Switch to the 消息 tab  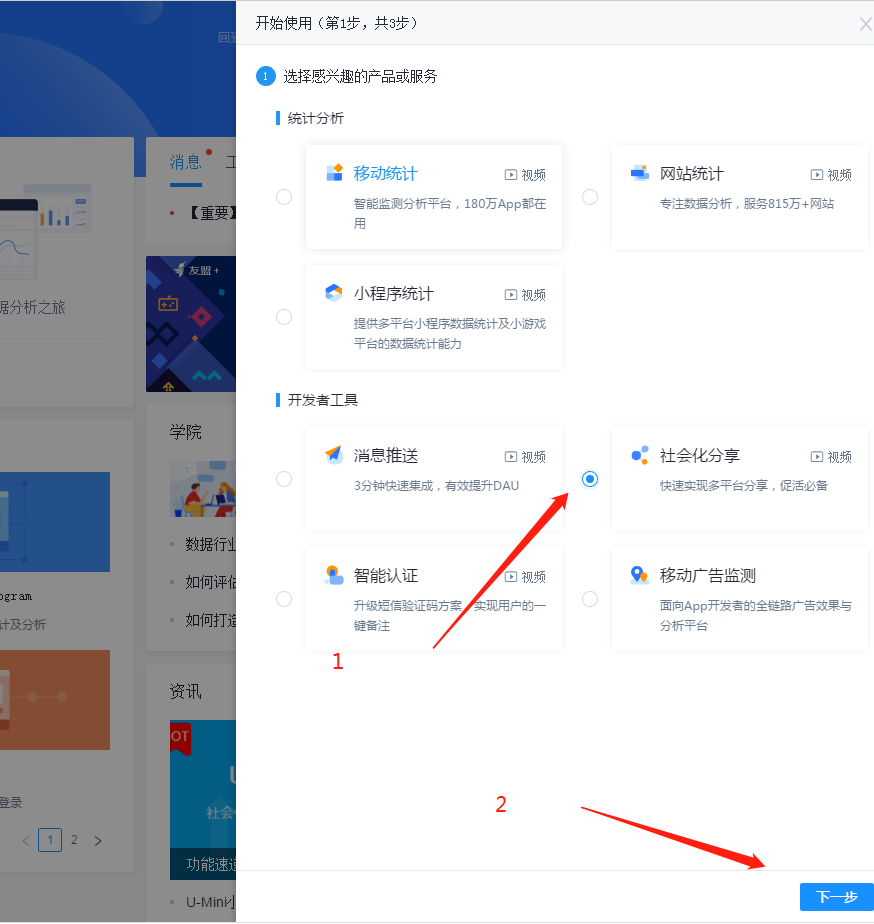click(185, 162)
